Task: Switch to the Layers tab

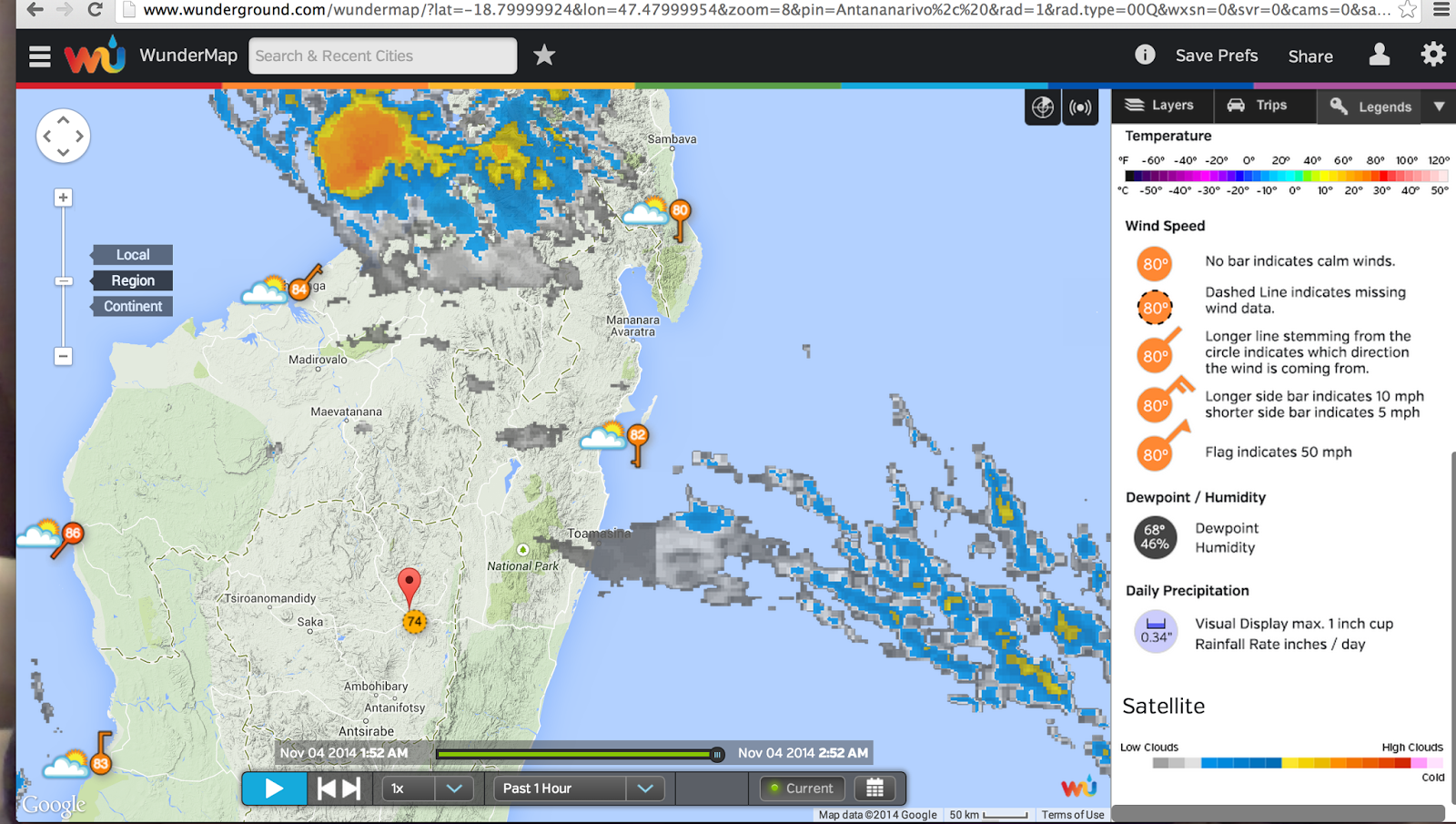Action: [x=1161, y=105]
